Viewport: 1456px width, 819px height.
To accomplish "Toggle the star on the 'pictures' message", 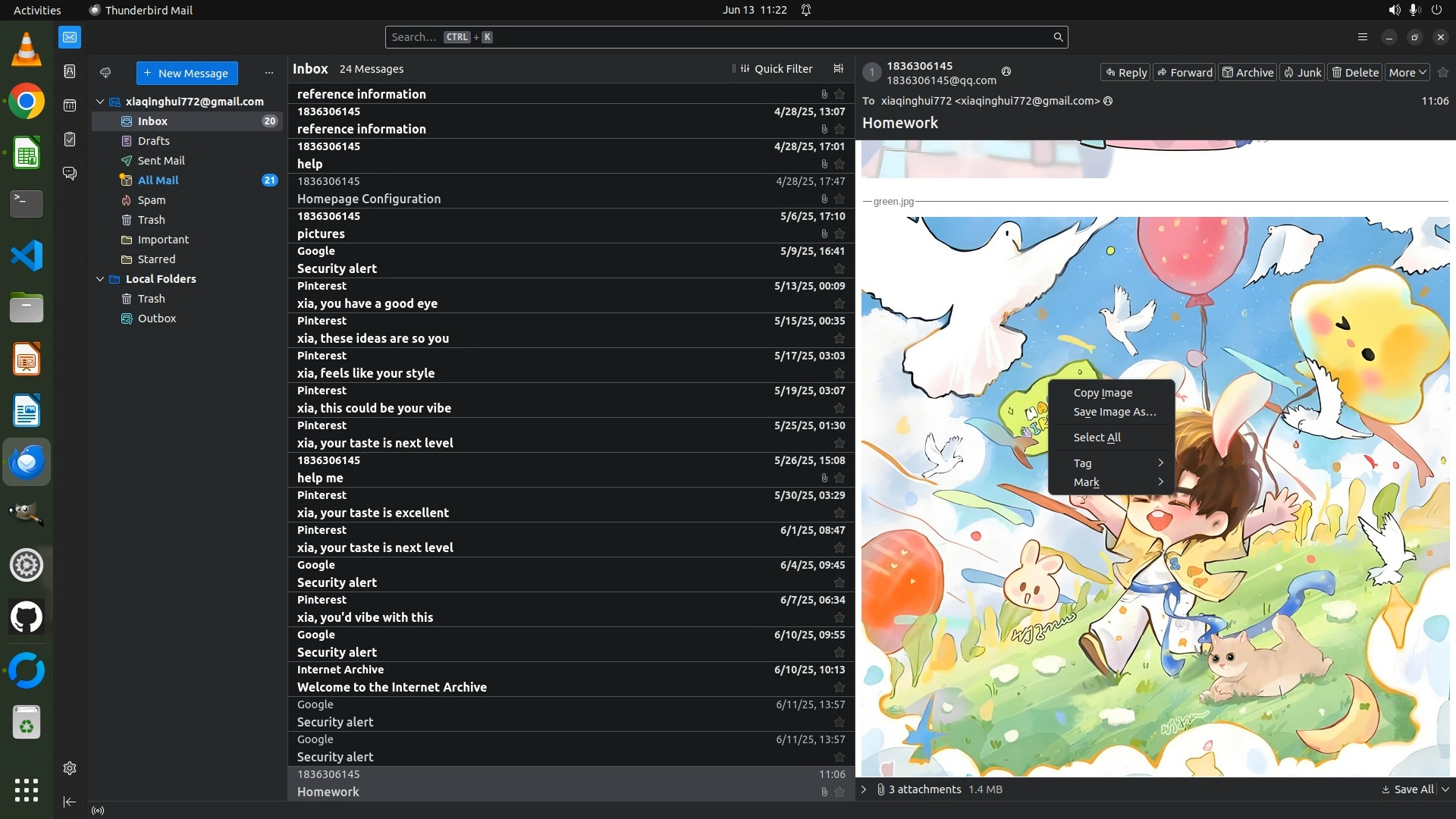I will click(x=839, y=234).
